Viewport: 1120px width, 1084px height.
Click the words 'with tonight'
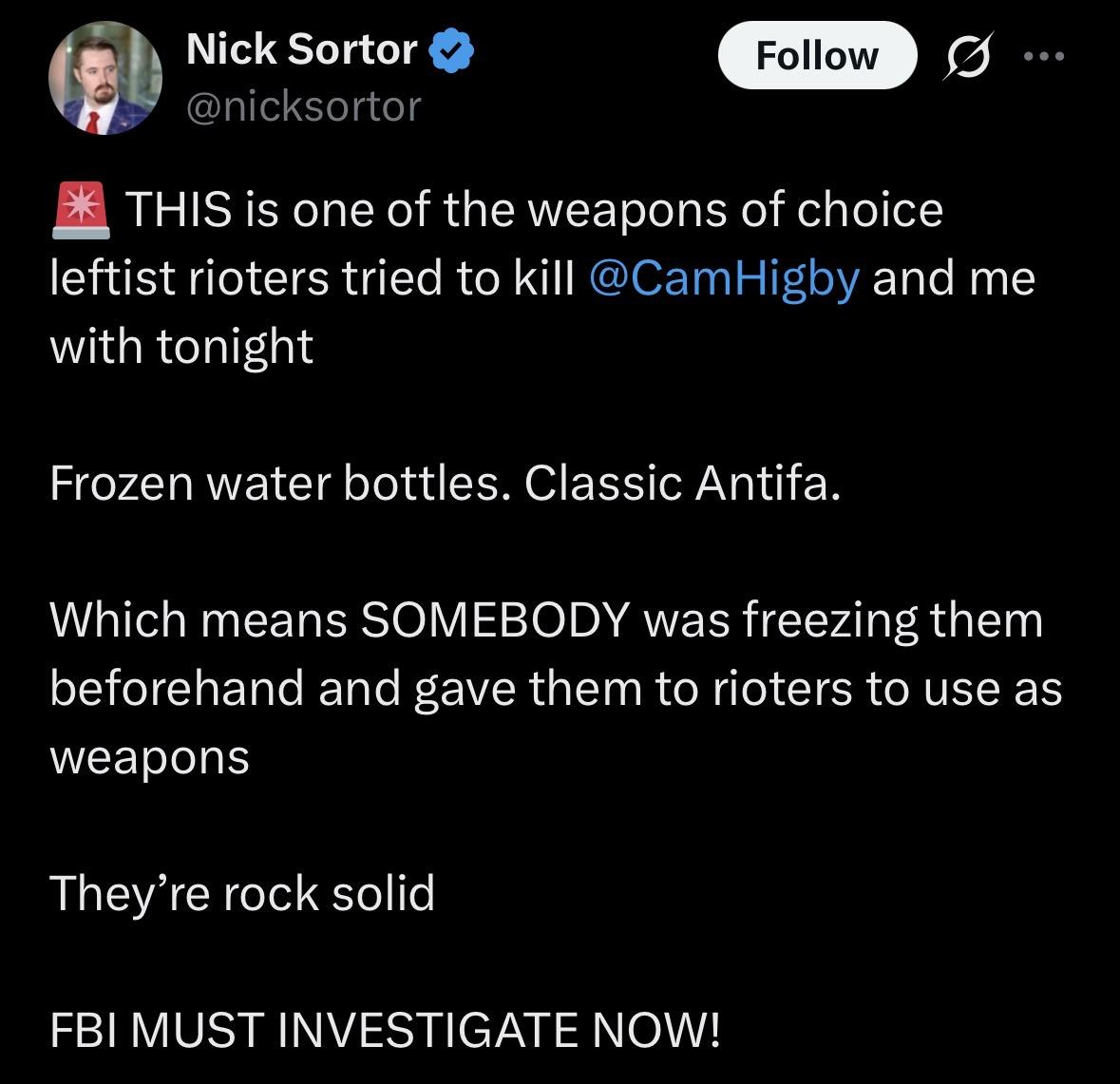click(x=180, y=346)
